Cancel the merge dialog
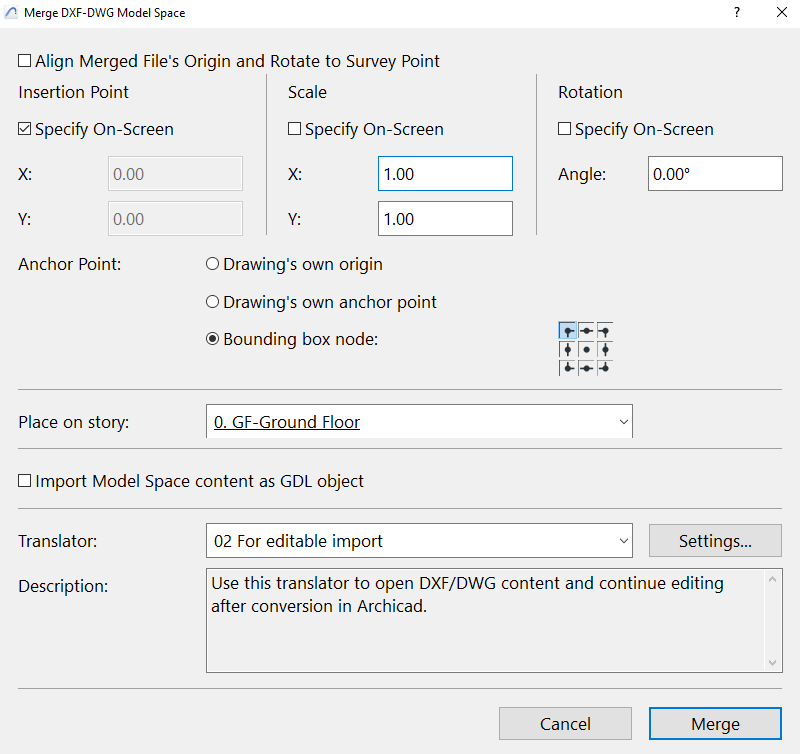The image size is (800, 754). pos(565,724)
